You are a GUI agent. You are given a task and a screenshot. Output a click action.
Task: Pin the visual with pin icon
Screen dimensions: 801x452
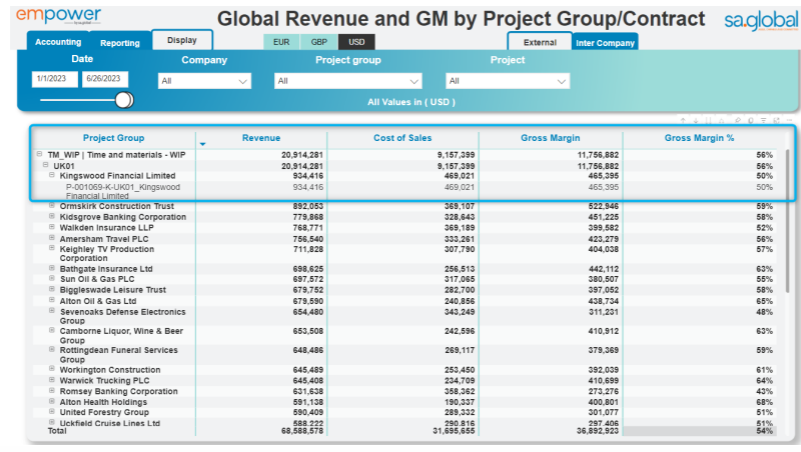tap(738, 121)
